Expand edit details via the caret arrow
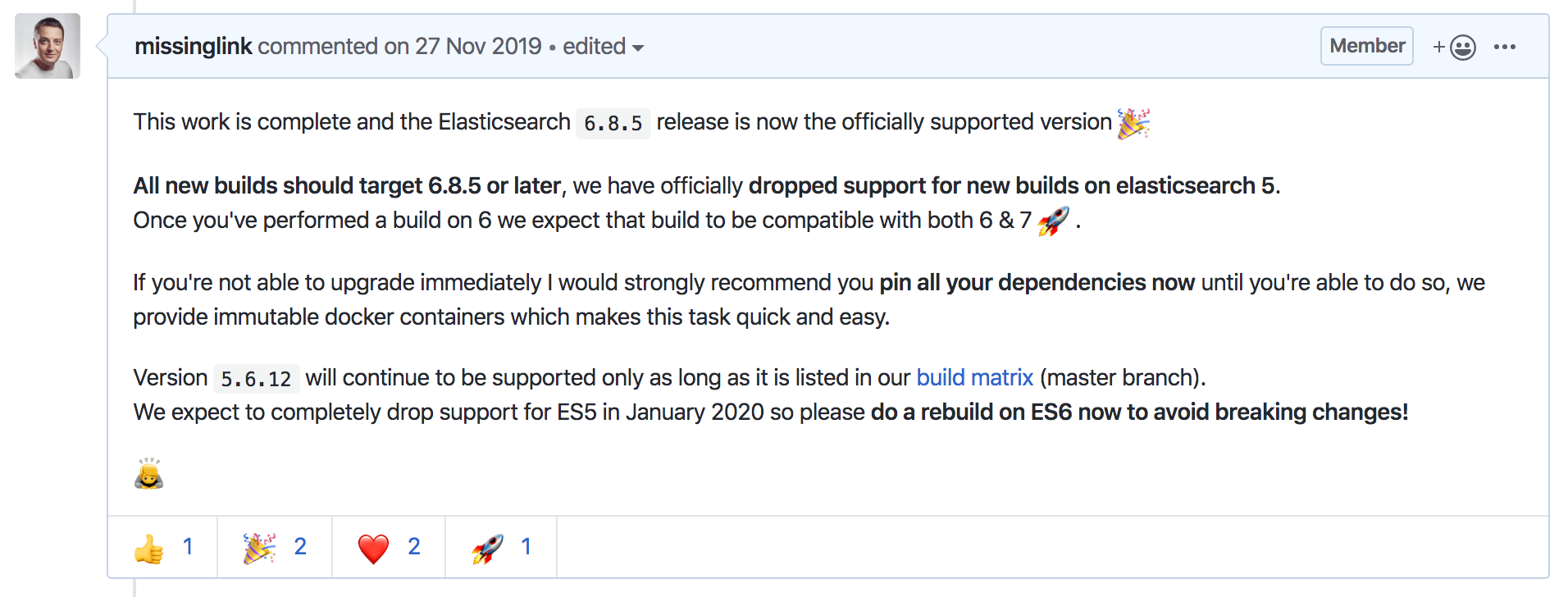 (639, 48)
